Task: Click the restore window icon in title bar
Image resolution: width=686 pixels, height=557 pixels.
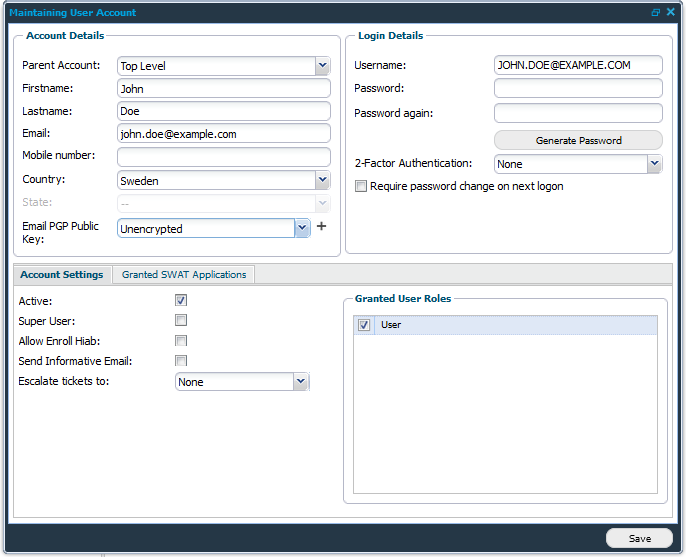Action: click(x=656, y=13)
